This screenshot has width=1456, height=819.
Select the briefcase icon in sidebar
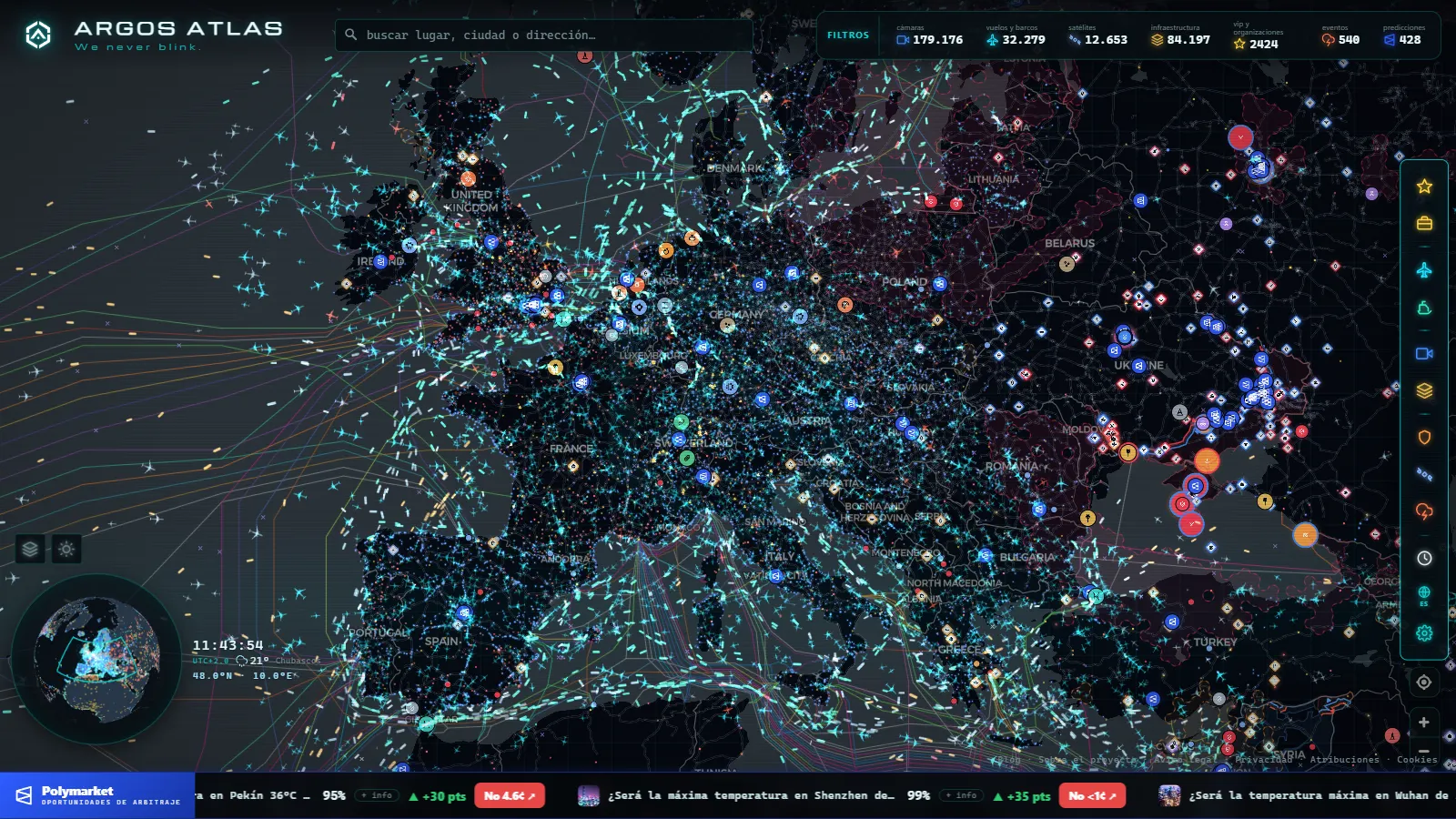[x=1424, y=223]
